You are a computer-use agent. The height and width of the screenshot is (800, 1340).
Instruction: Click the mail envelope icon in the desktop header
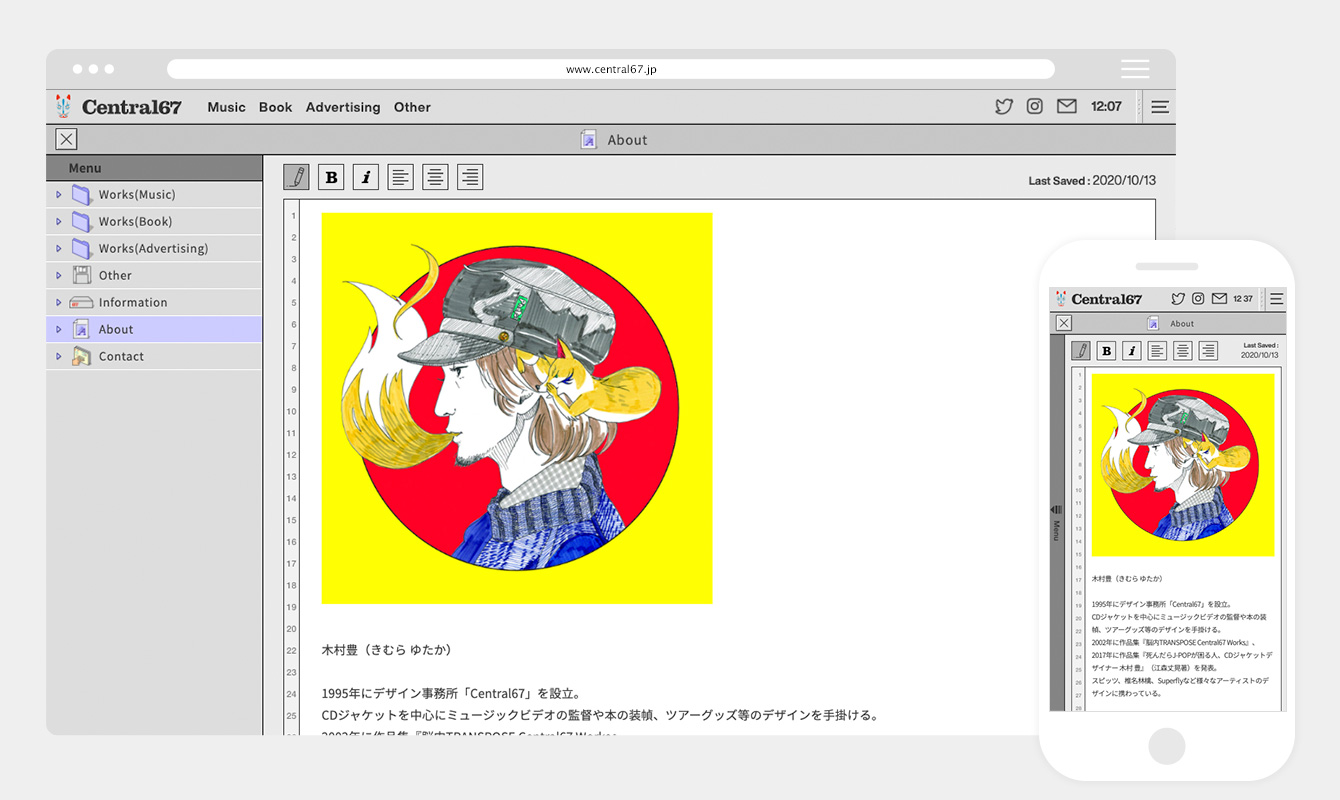[1067, 106]
